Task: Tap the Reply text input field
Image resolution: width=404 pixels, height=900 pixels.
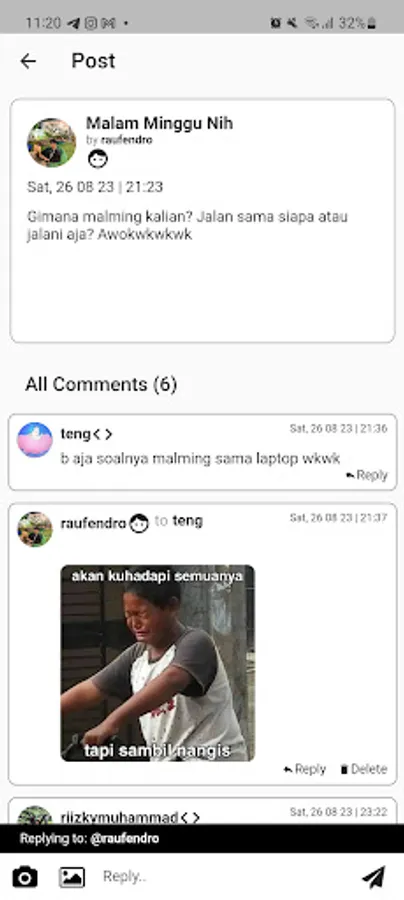Action: point(224,876)
